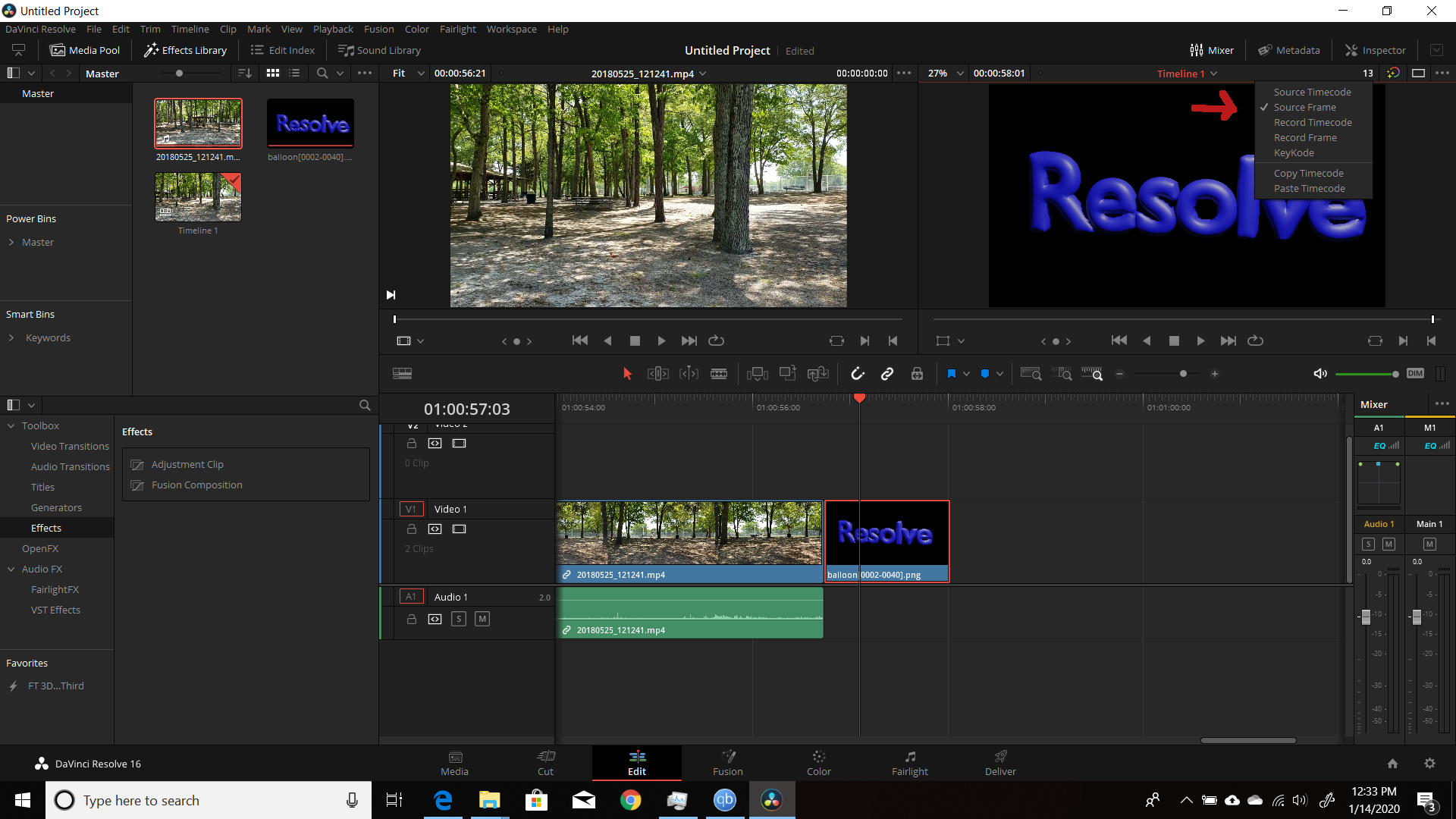Image resolution: width=1456 pixels, height=819 pixels.
Task: Solo the Audio 1 track in timeline
Action: 458,619
